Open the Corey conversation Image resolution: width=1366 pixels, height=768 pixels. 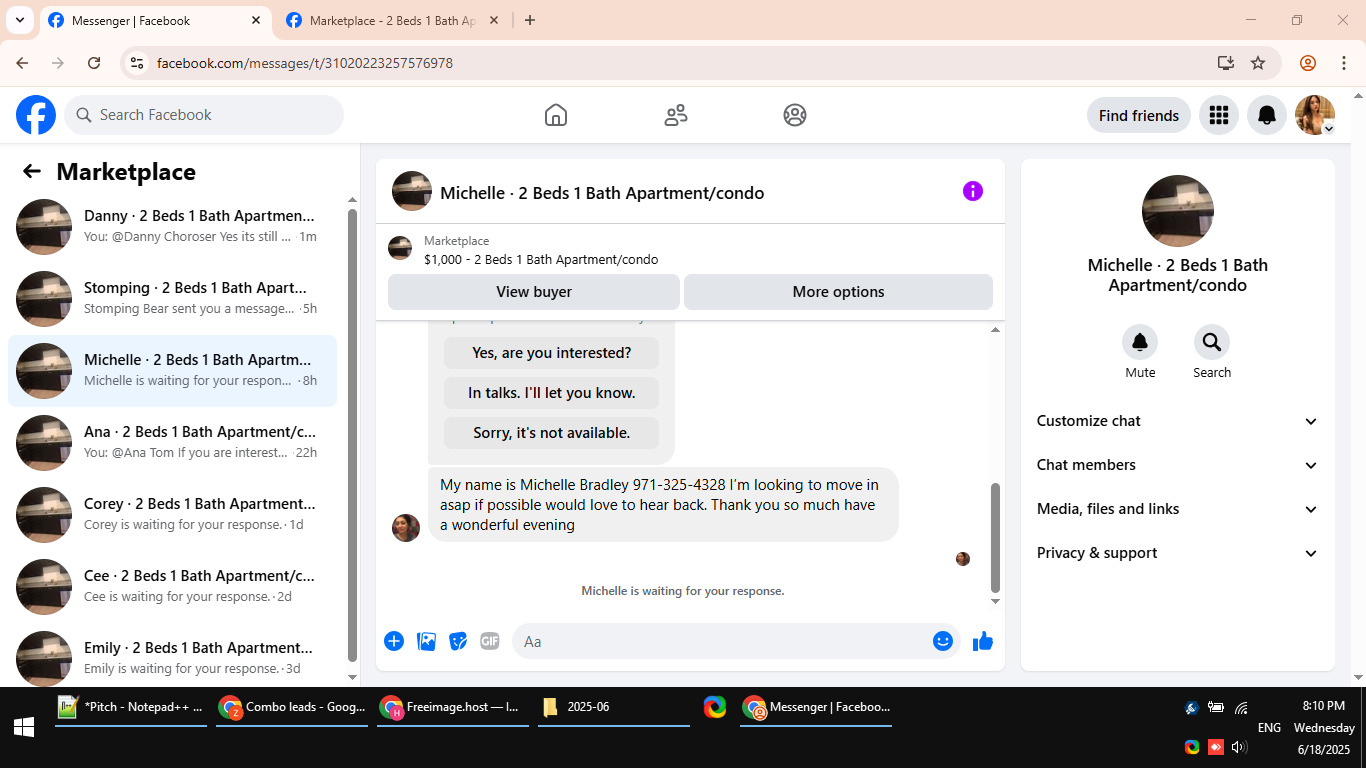[172, 515]
